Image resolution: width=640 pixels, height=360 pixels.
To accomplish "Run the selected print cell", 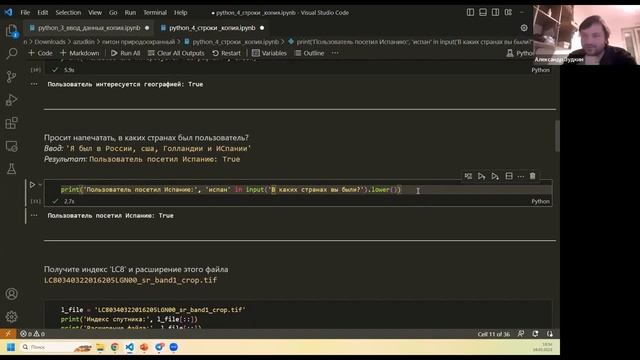I will 32,185.
